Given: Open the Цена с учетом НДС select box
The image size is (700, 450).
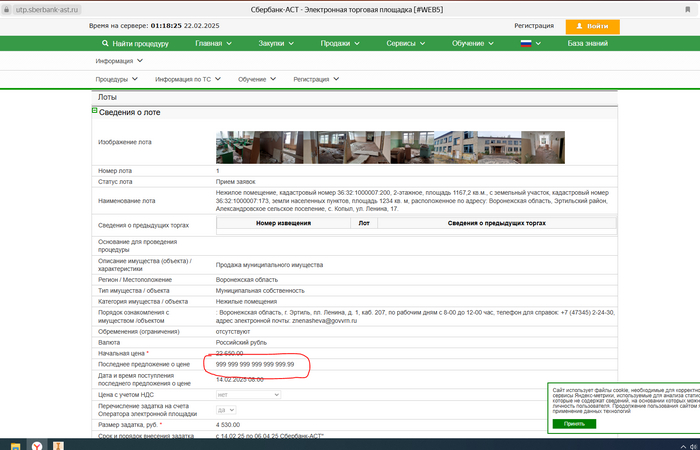Looking at the screenshot, I should 248,395.
